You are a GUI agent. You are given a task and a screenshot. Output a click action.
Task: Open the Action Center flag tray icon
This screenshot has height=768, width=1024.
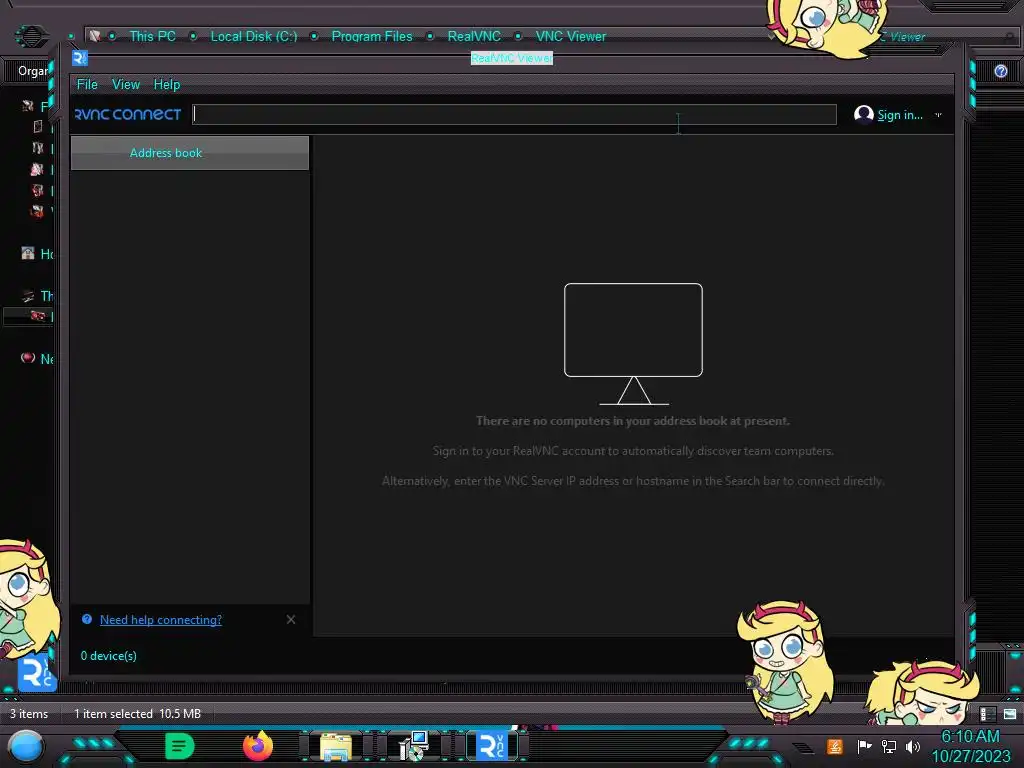click(864, 746)
